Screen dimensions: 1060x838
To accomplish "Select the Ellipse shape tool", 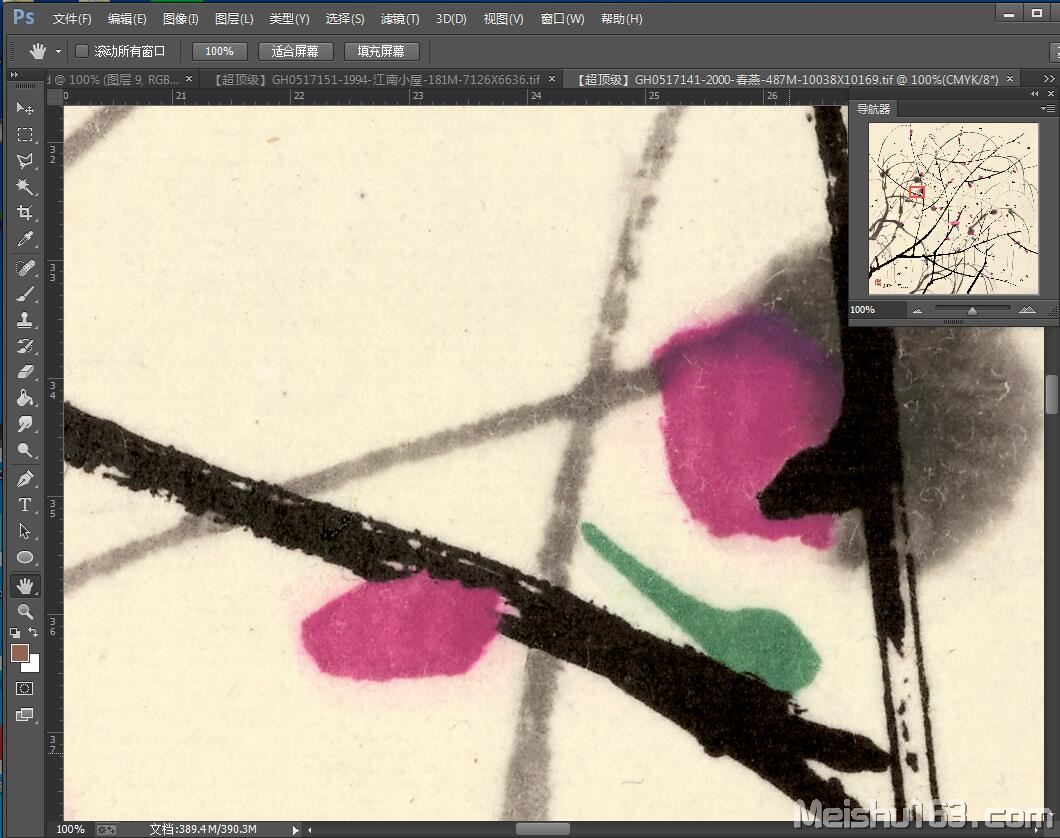I will click(x=25, y=558).
